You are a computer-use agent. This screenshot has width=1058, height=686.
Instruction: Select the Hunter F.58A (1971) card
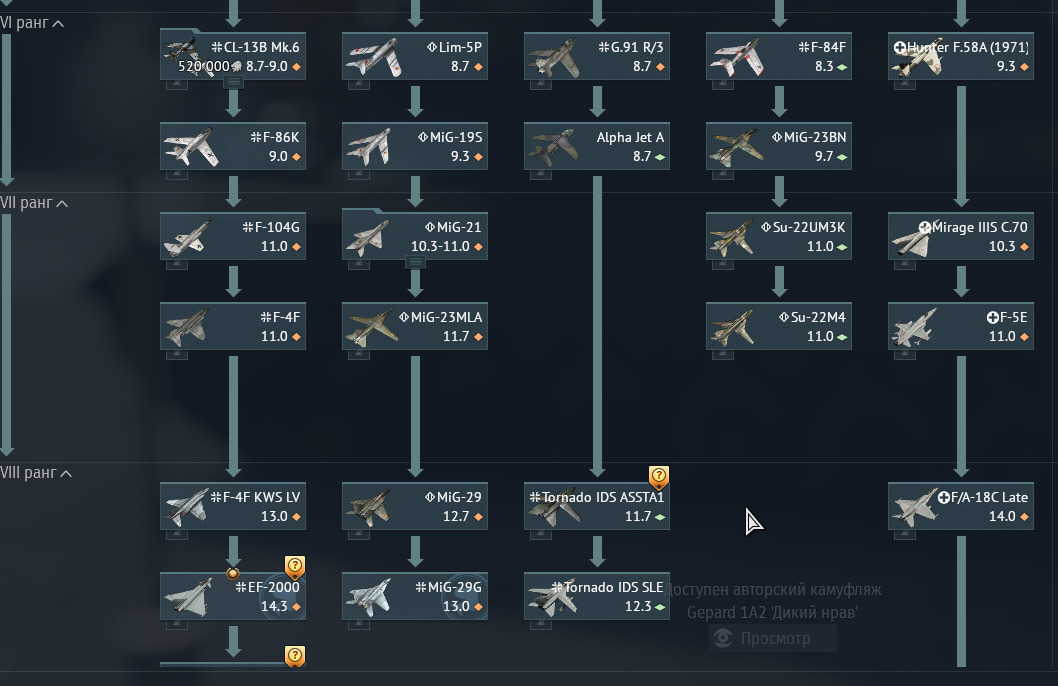pos(961,57)
